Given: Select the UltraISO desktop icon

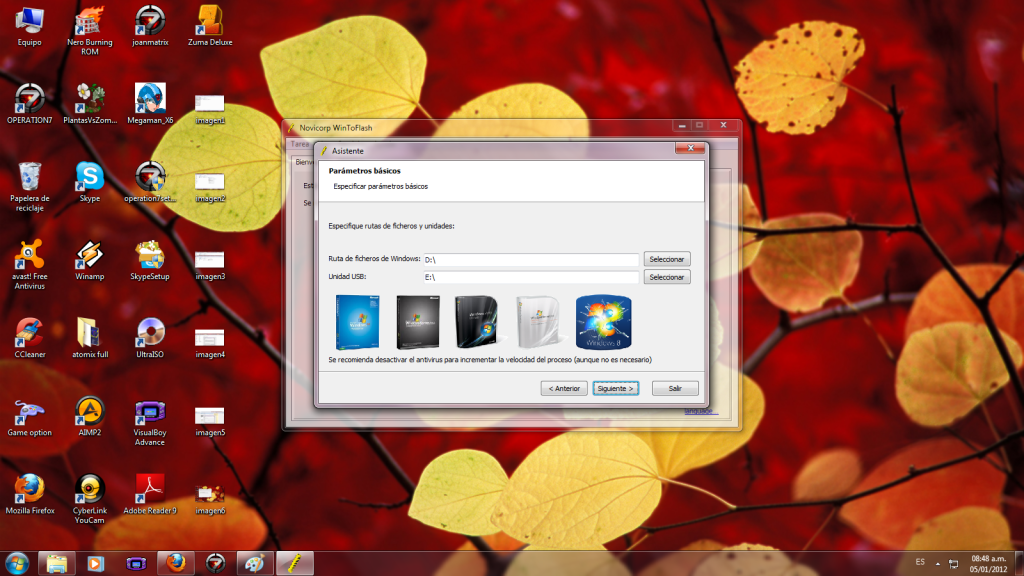Looking at the screenshot, I should 150,338.
